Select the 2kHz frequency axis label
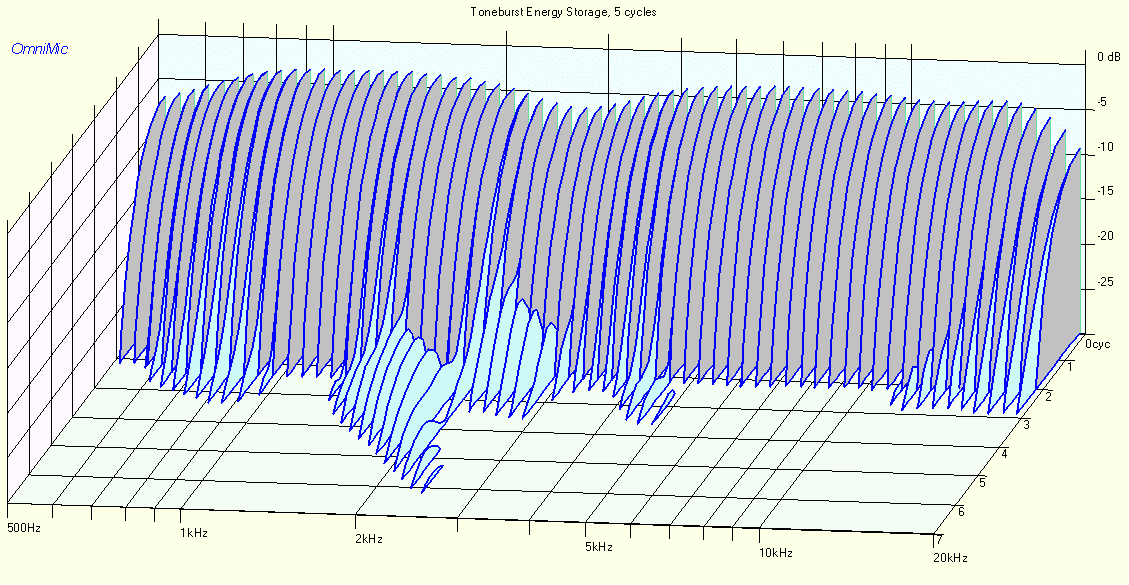The width and height of the screenshot is (1129, 585). 369,539
